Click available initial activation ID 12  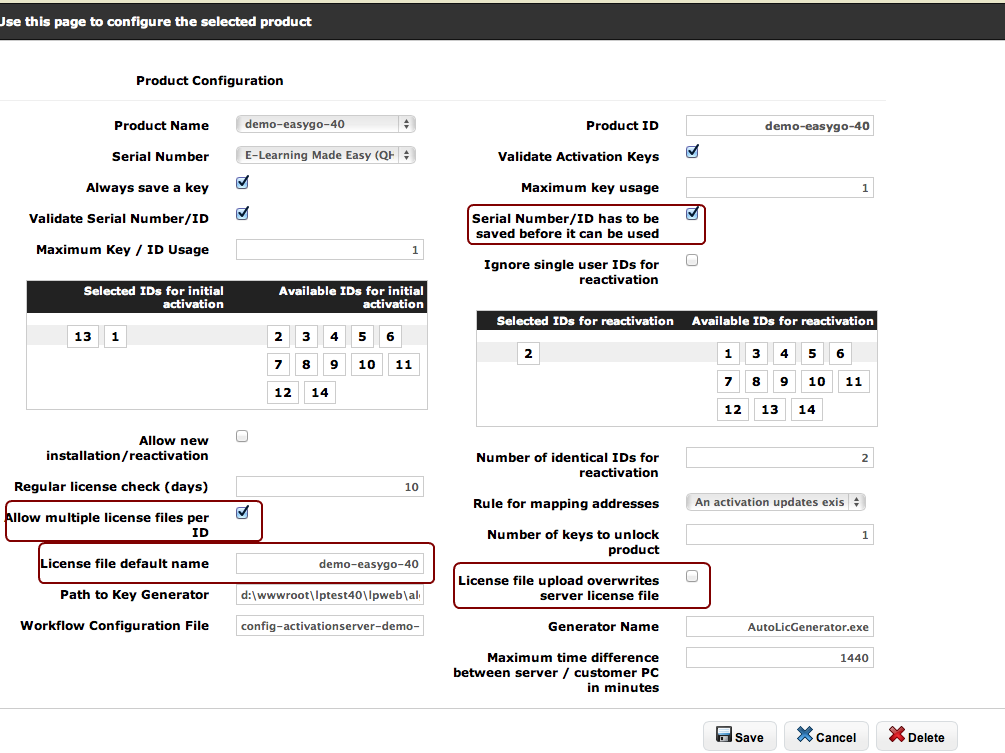(x=283, y=393)
